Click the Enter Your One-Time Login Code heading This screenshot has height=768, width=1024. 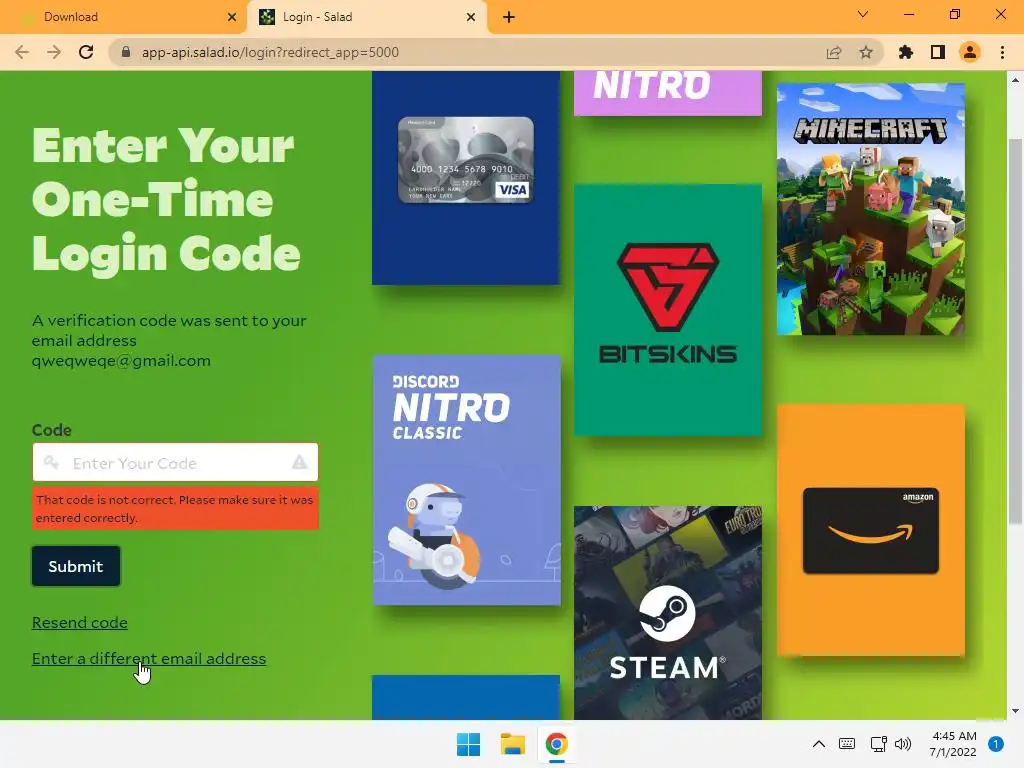166,199
